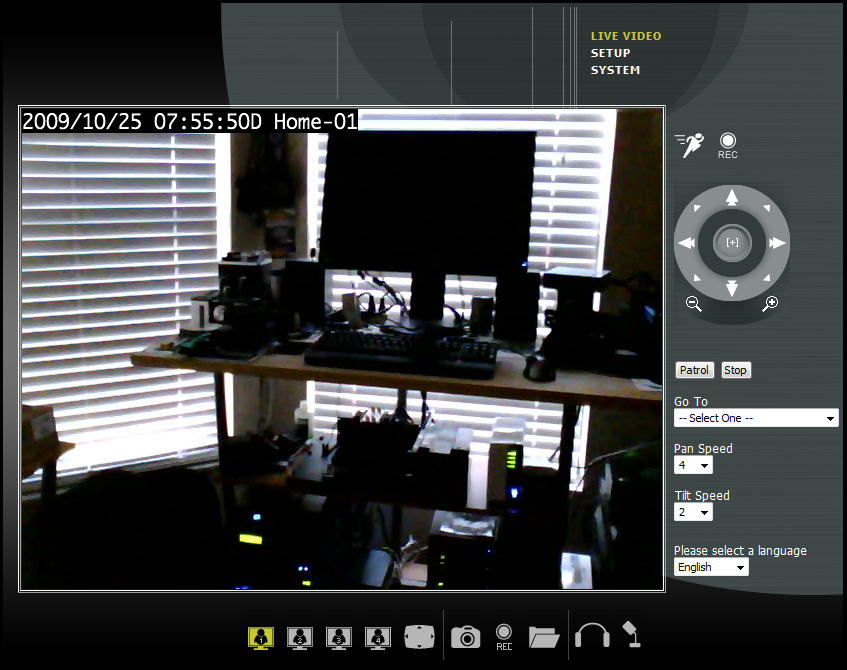Image resolution: width=847 pixels, height=670 pixels.
Task: Select camera profile 2 monitor icon
Action: (x=299, y=636)
